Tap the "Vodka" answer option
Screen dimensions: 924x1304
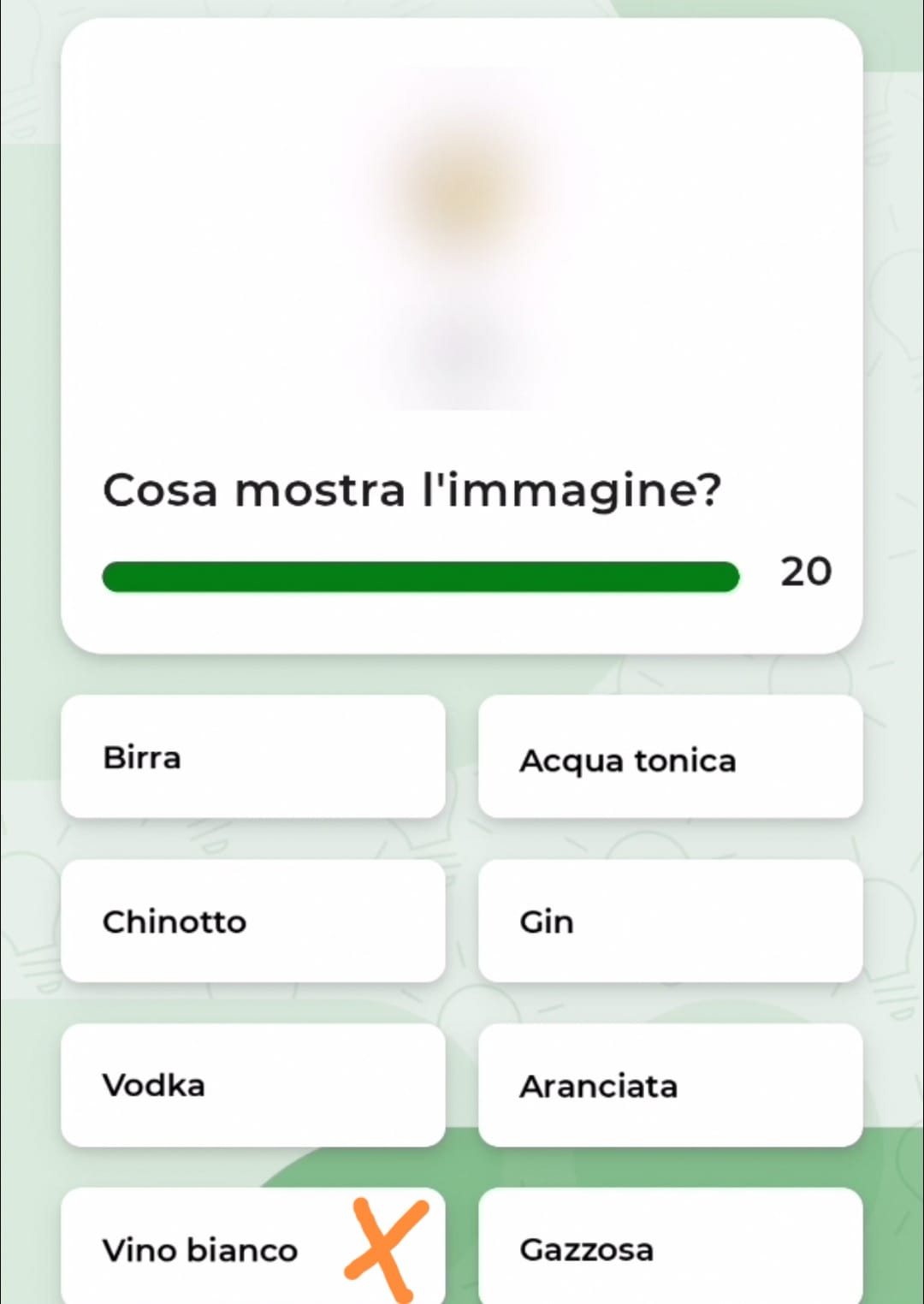(253, 1085)
